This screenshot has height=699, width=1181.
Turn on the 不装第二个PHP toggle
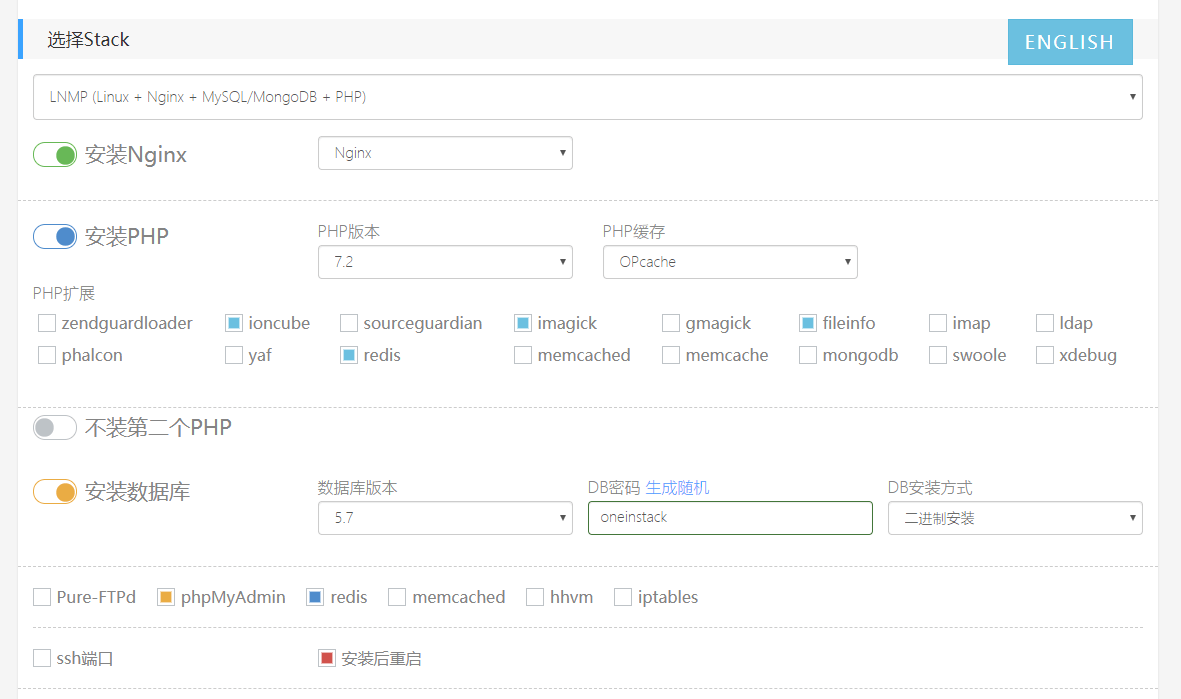(55, 428)
